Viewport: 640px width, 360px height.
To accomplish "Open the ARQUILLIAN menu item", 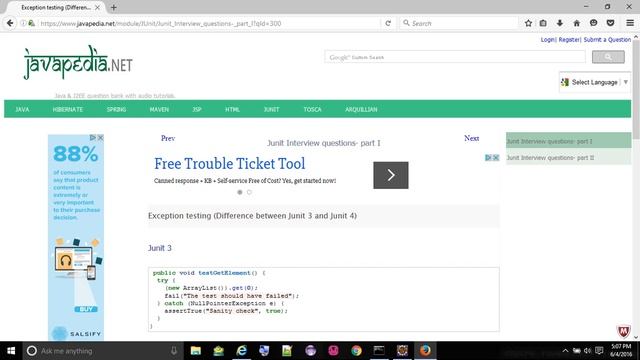I will pos(361,109).
